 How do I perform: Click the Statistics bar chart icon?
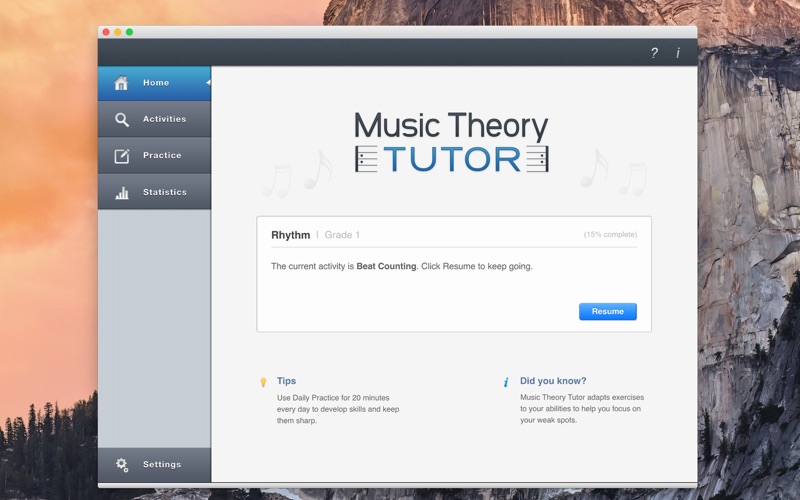click(x=121, y=192)
